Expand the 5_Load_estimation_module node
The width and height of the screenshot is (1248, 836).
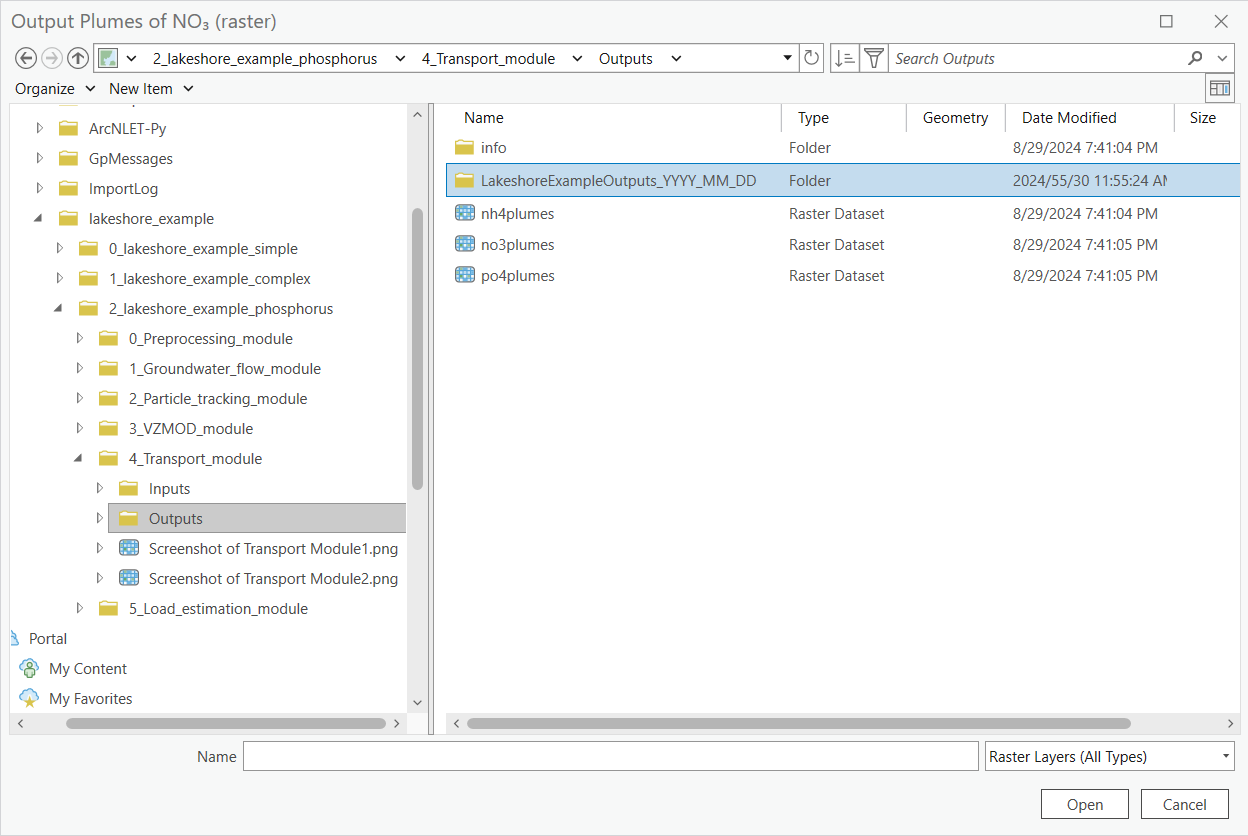(80, 608)
